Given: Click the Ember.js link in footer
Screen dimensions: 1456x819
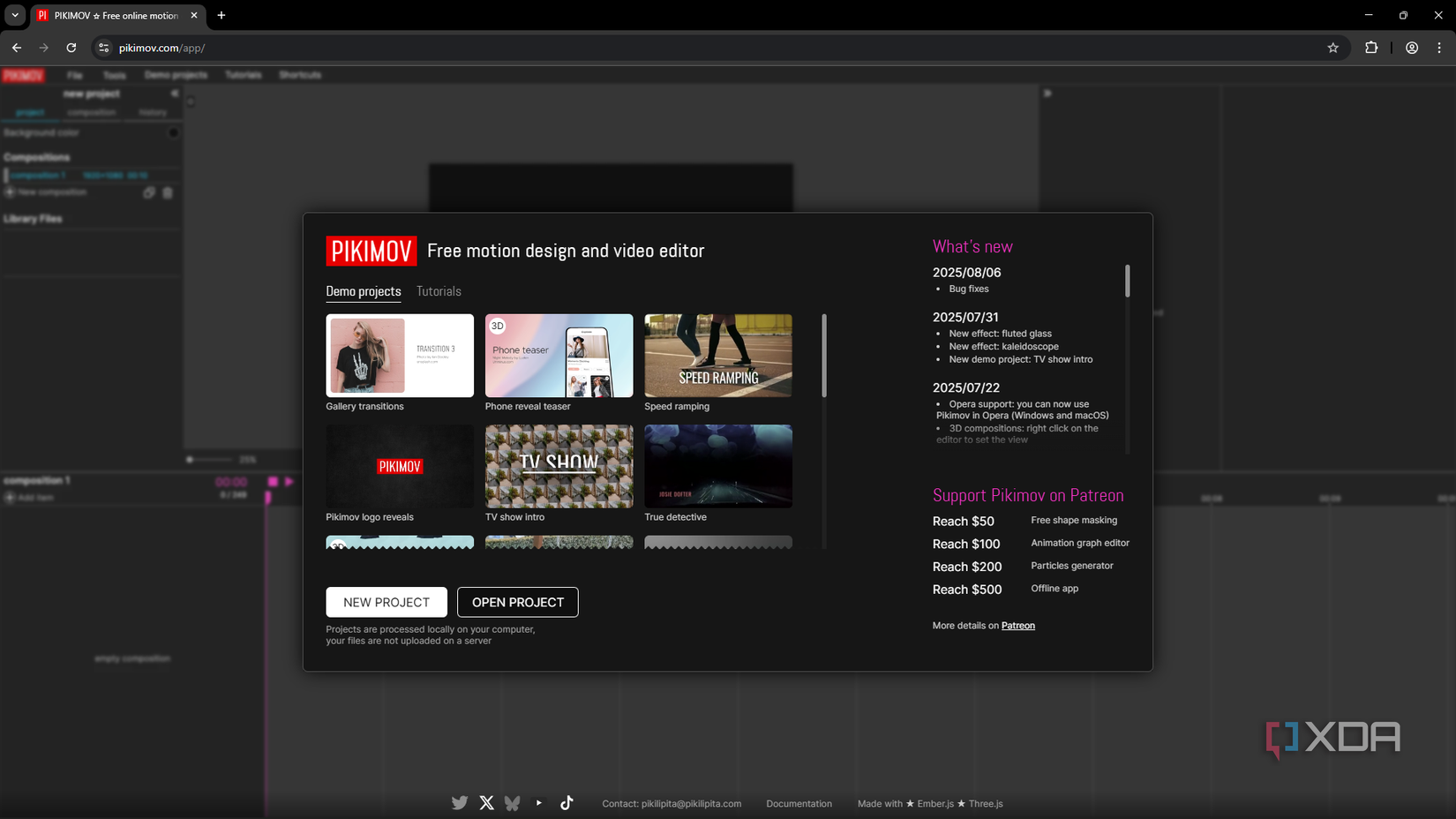Looking at the screenshot, I should [x=935, y=804].
